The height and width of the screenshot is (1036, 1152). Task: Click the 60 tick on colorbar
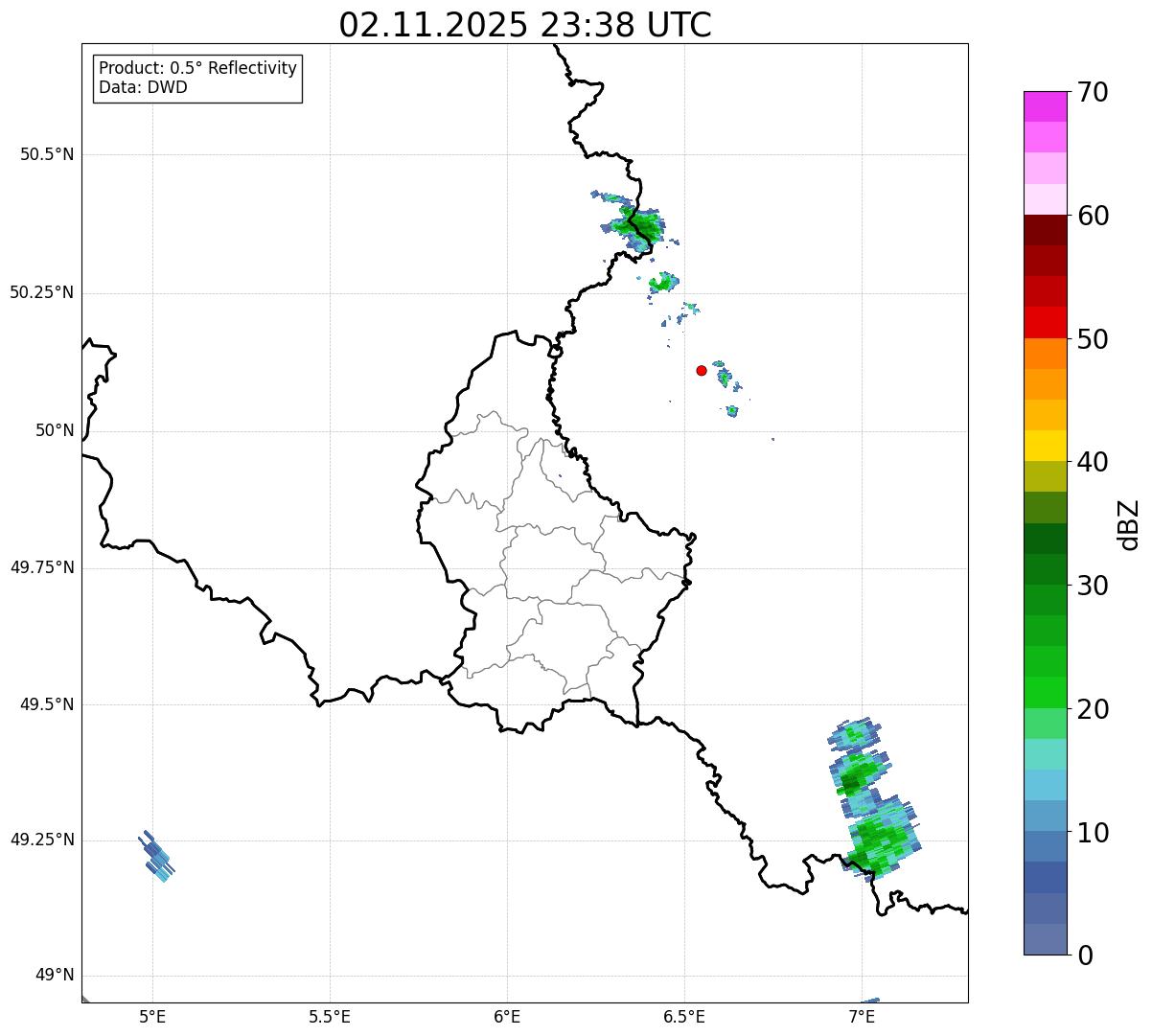tap(1093, 216)
